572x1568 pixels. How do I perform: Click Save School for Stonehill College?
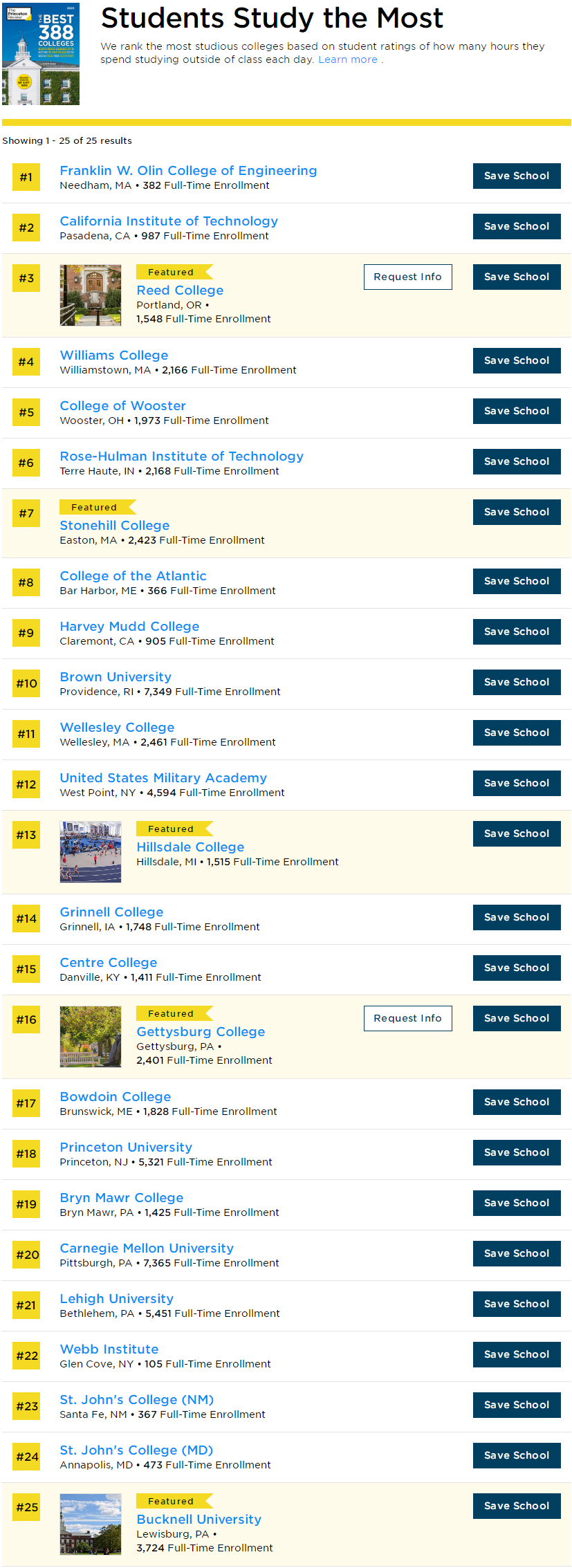pos(516,512)
